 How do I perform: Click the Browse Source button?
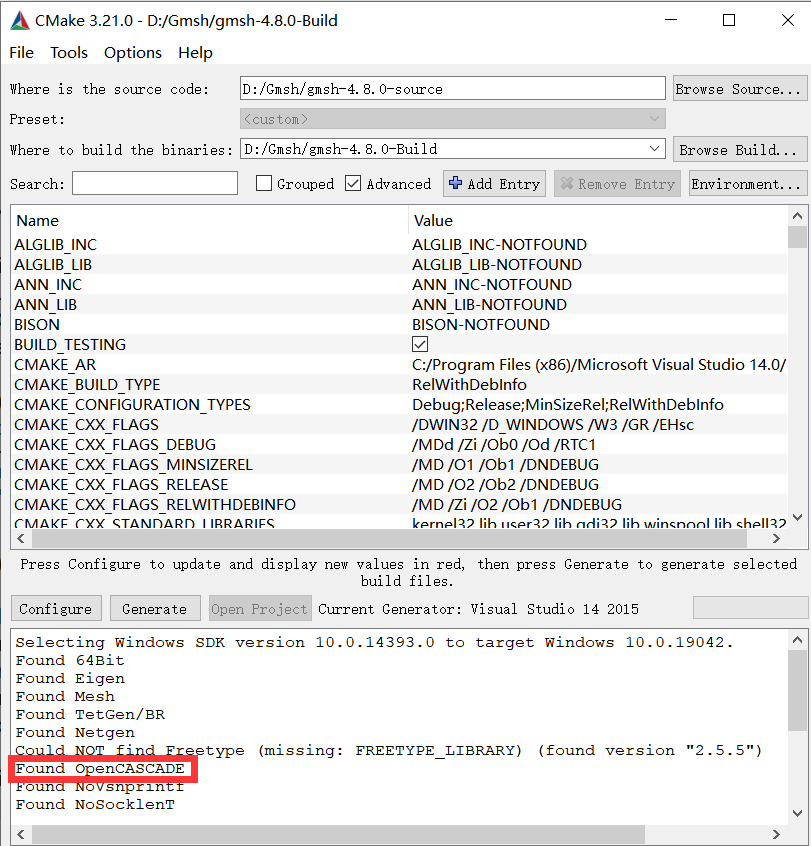coord(739,88)
